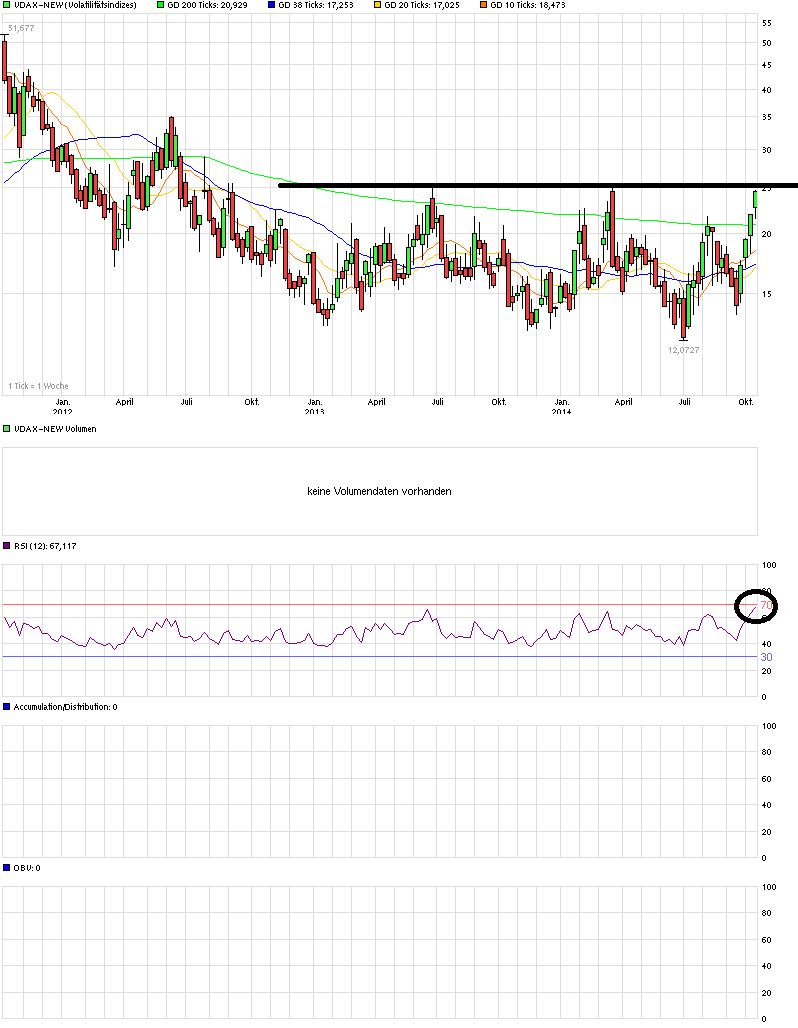Click 'keine Volumendaten vorhanden' message
Viewport: 798px width, 1028px height.
pyautogui.click(x=379, y=491)
